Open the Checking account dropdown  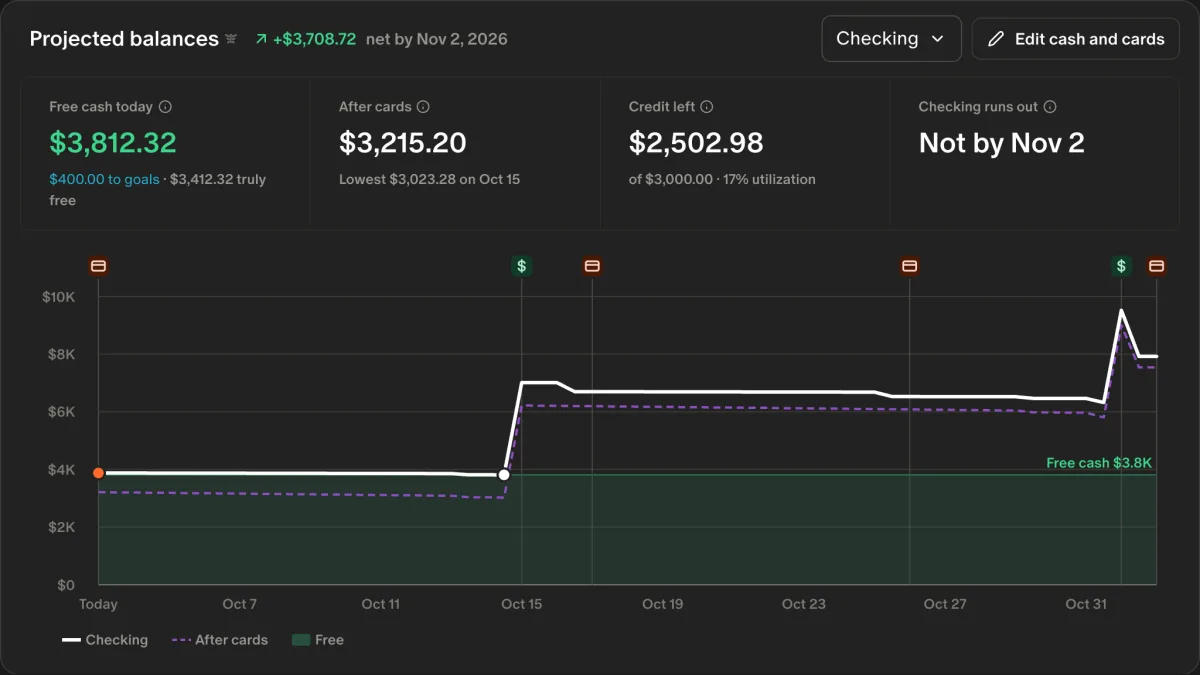(891, 39)
